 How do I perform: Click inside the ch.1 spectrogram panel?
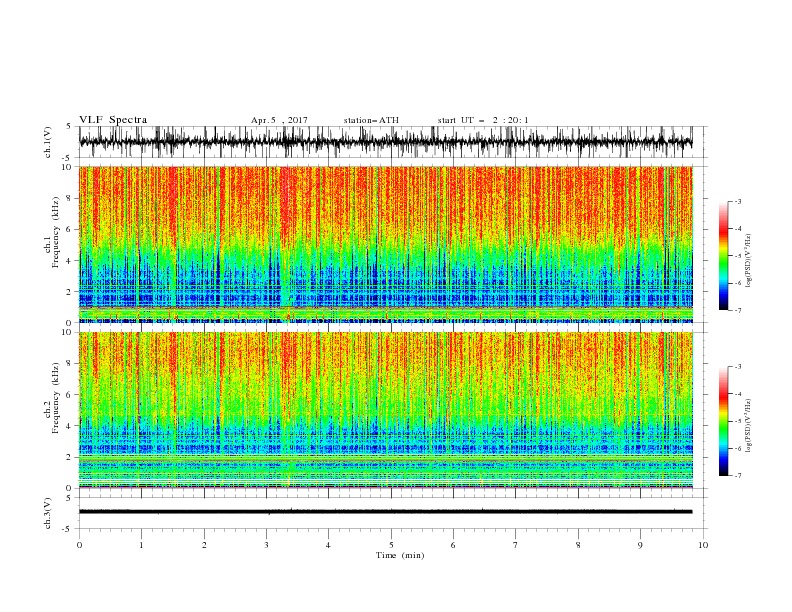(x=385, y=244)
